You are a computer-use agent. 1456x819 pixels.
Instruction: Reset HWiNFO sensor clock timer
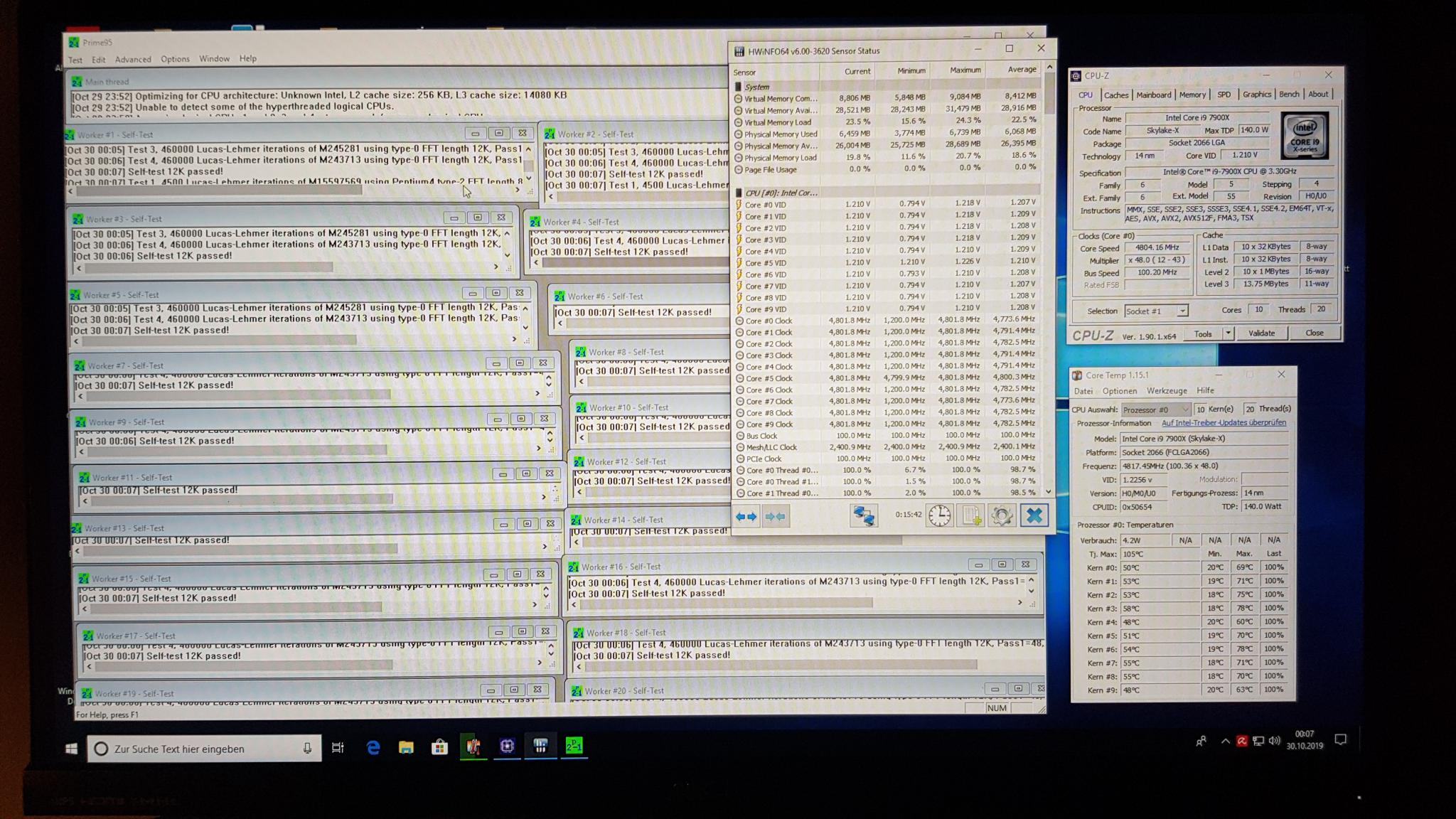(939, 515)
